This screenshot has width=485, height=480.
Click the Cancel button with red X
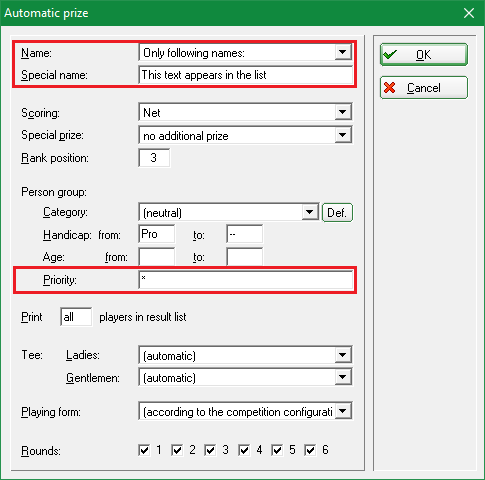424,88
